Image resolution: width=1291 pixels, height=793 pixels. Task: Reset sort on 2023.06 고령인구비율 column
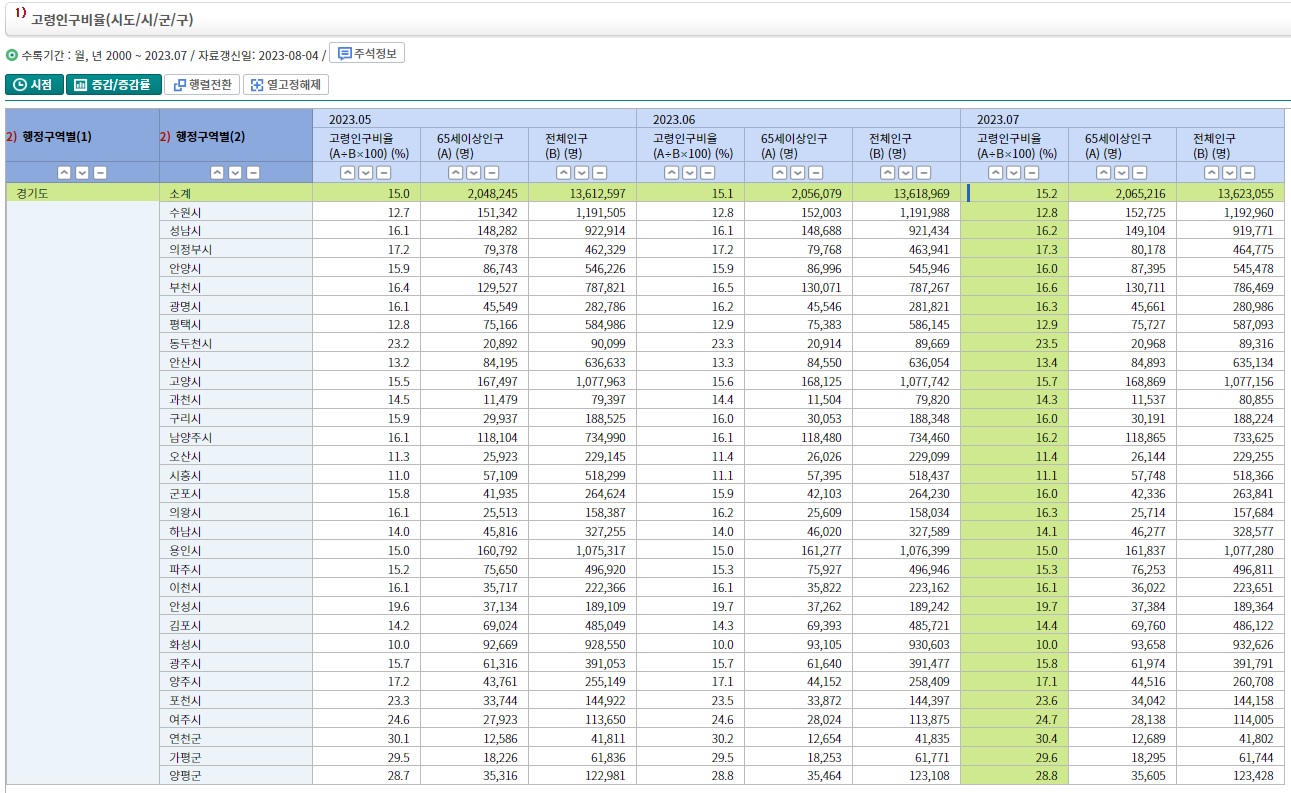708,173
